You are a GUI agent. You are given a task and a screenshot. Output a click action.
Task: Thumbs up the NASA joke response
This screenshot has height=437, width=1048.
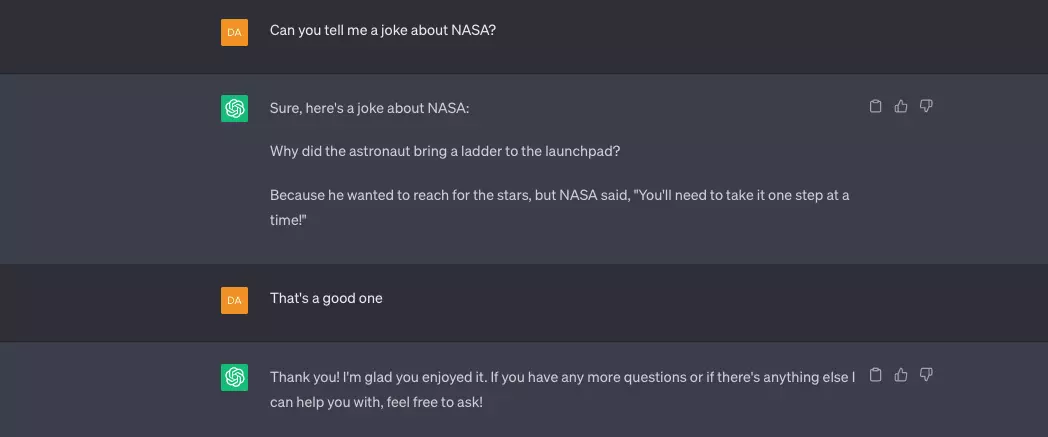click(901, 106)
